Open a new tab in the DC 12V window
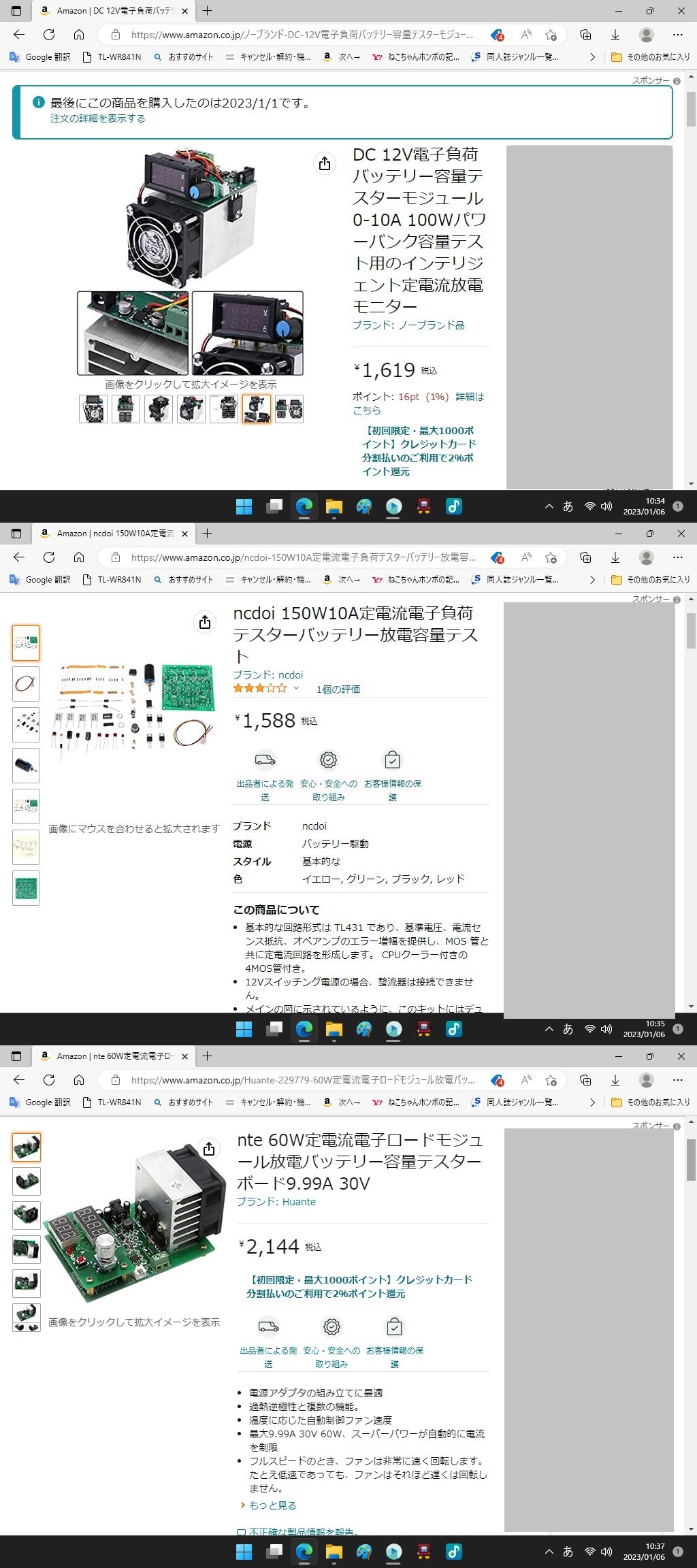 click(208, 11)
